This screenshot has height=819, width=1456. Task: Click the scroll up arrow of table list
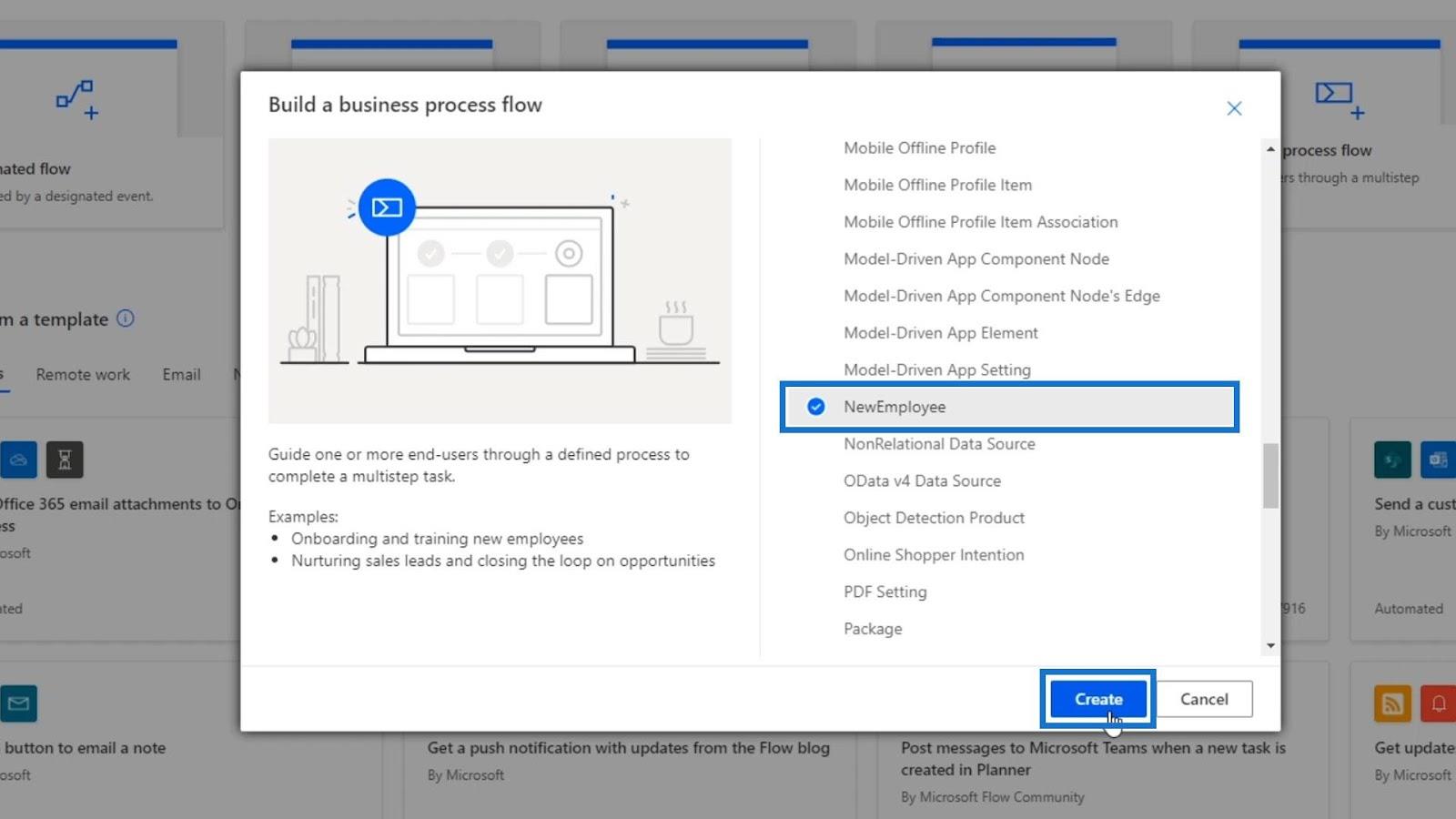[1270, 148]
